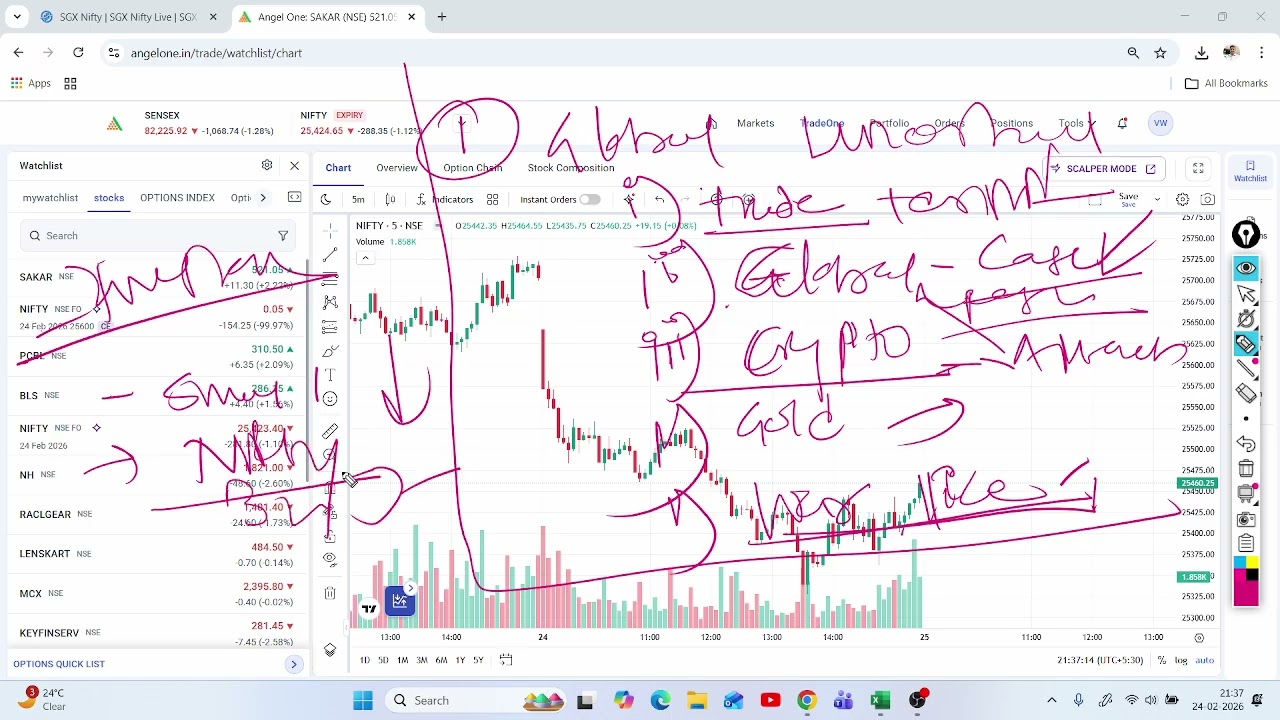Open the Positions page

tap(1011, 123)
